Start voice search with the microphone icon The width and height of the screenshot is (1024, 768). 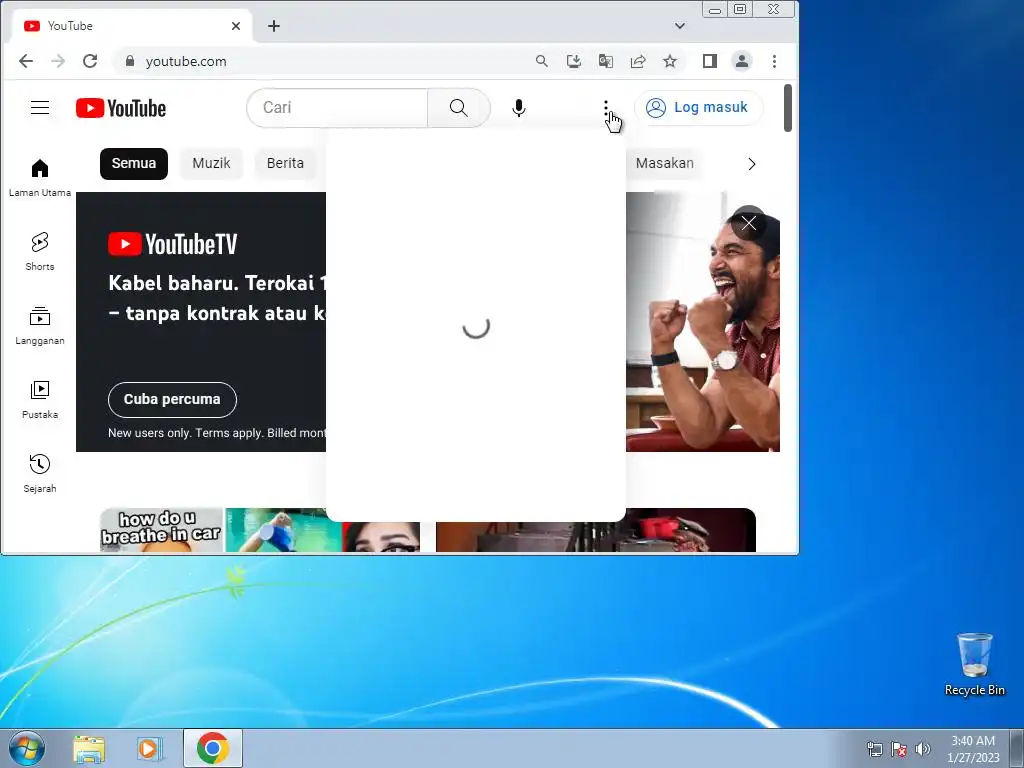tap(519, 108)
